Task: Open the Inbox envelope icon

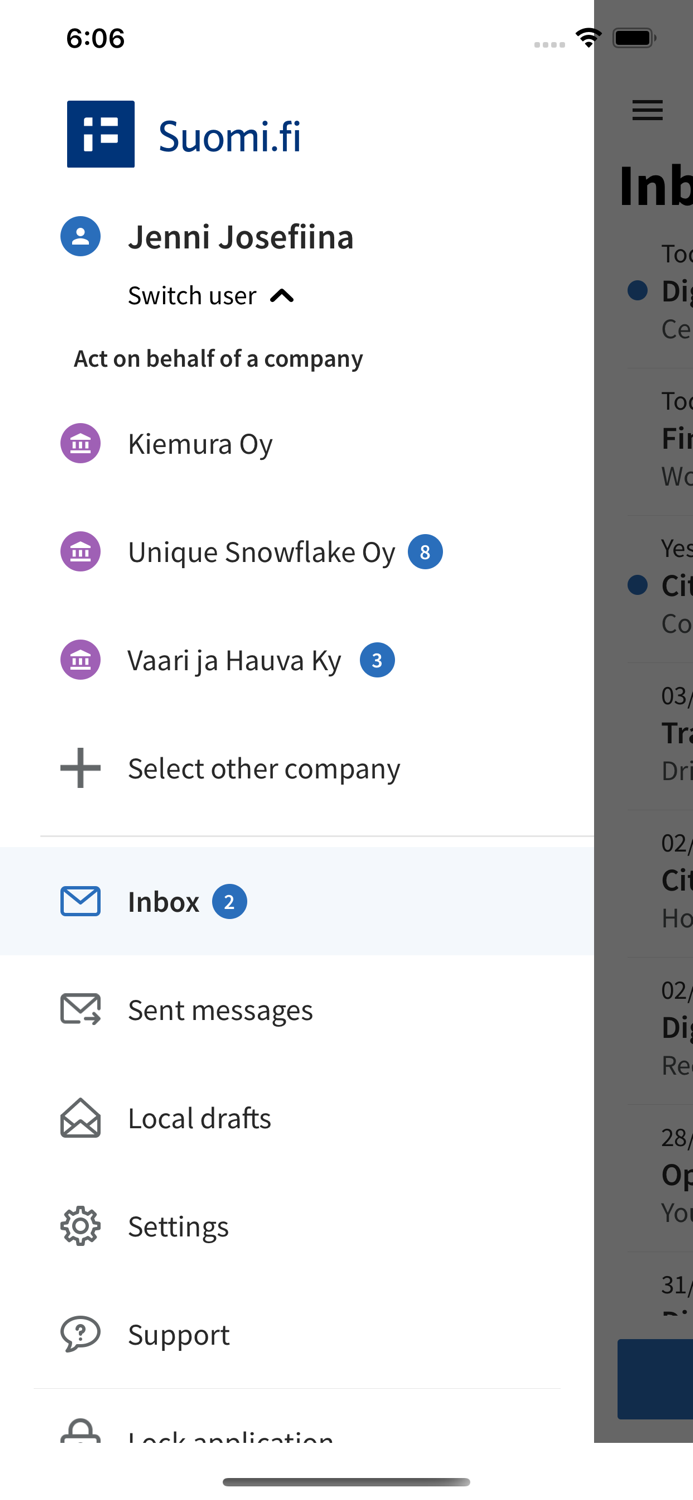Action: (80, 901)
